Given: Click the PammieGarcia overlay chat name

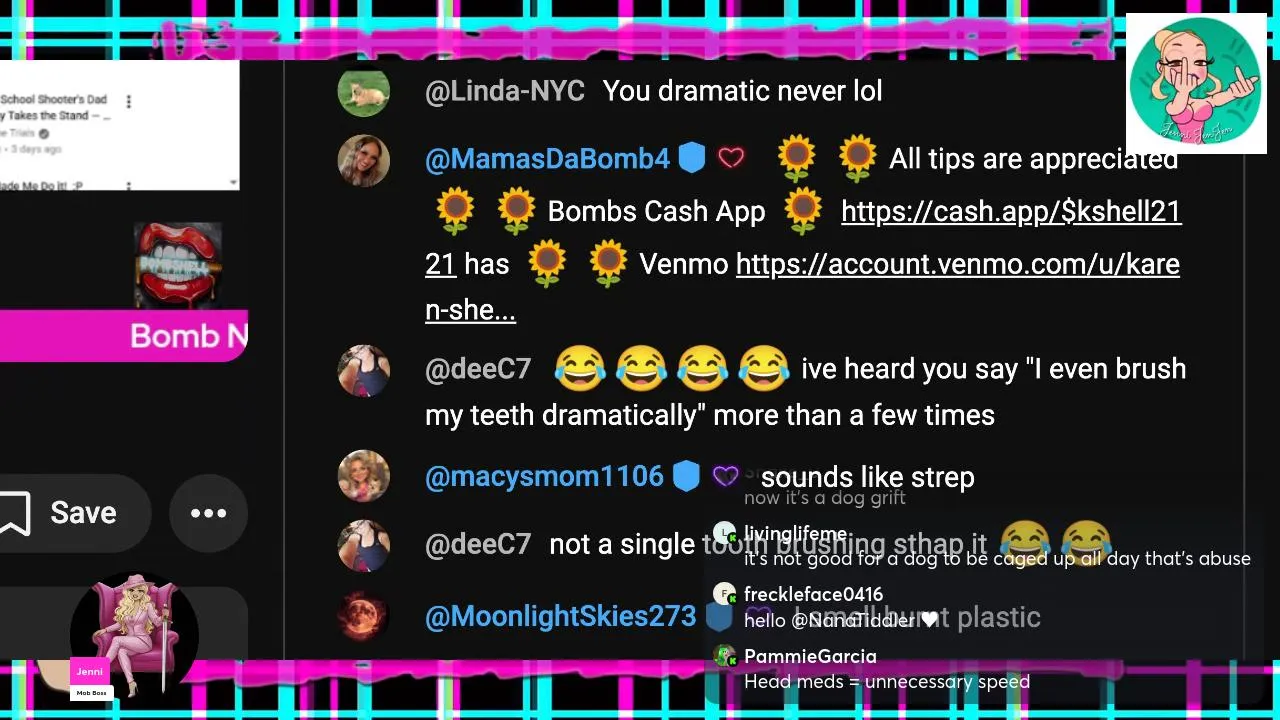Looking at the screenshot, I should tap(810, 657).
